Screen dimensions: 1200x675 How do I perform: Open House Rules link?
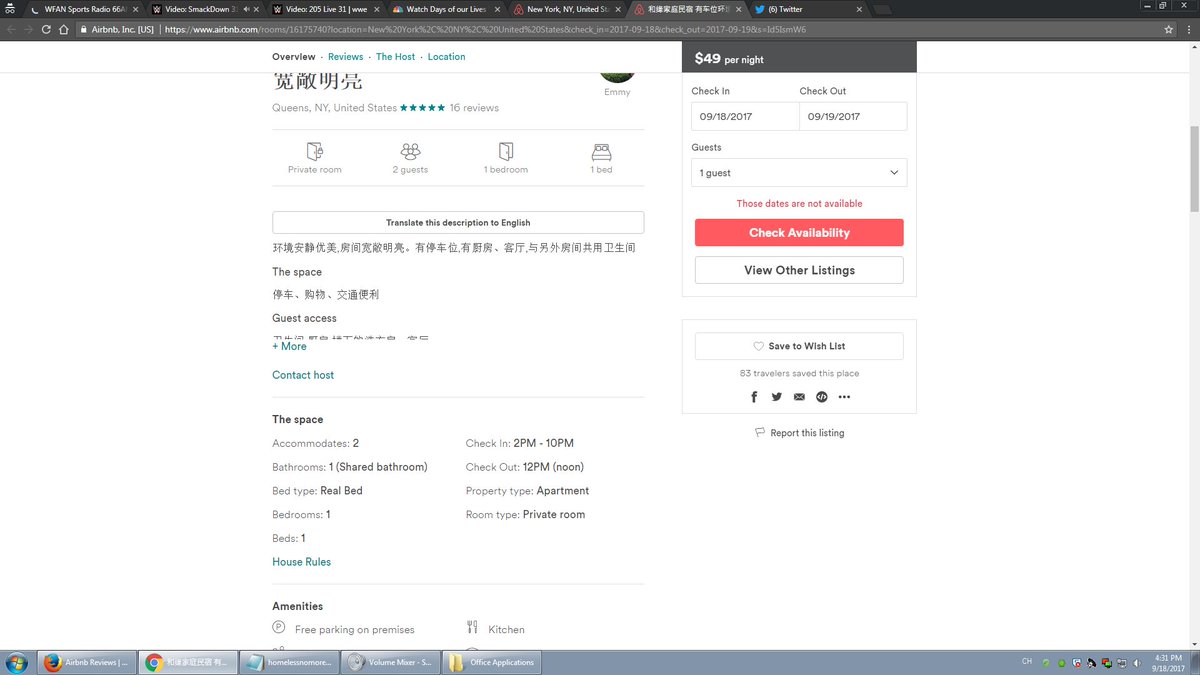pyautogui.click(x=301, y=562)
